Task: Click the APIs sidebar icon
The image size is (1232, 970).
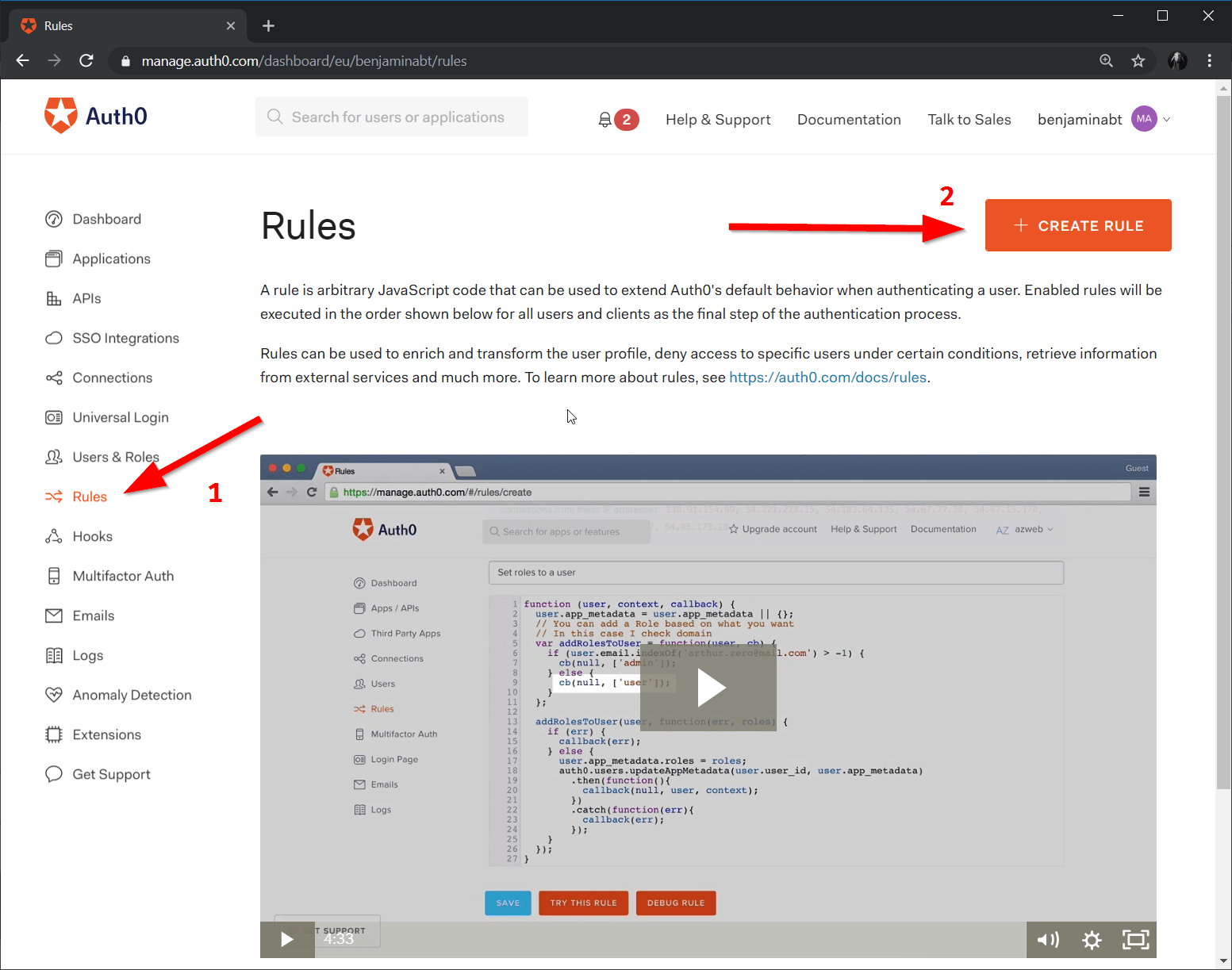Action: [53, 297]
